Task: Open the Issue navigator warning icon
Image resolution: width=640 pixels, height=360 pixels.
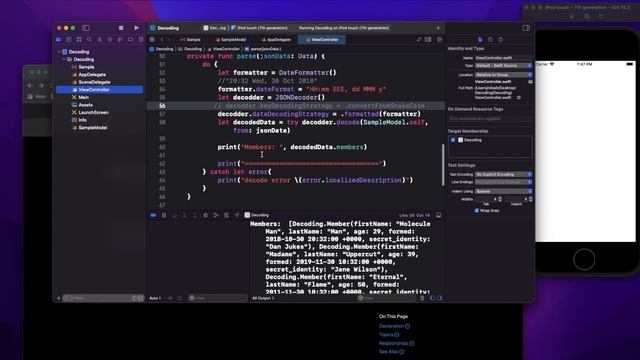Action: click(x=100, y=40)
